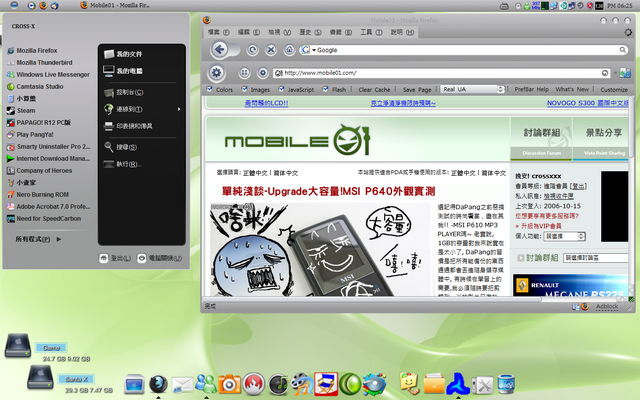Click the page's vertical scrollbar
Viewport: 640px width, 400px height.
631,196
